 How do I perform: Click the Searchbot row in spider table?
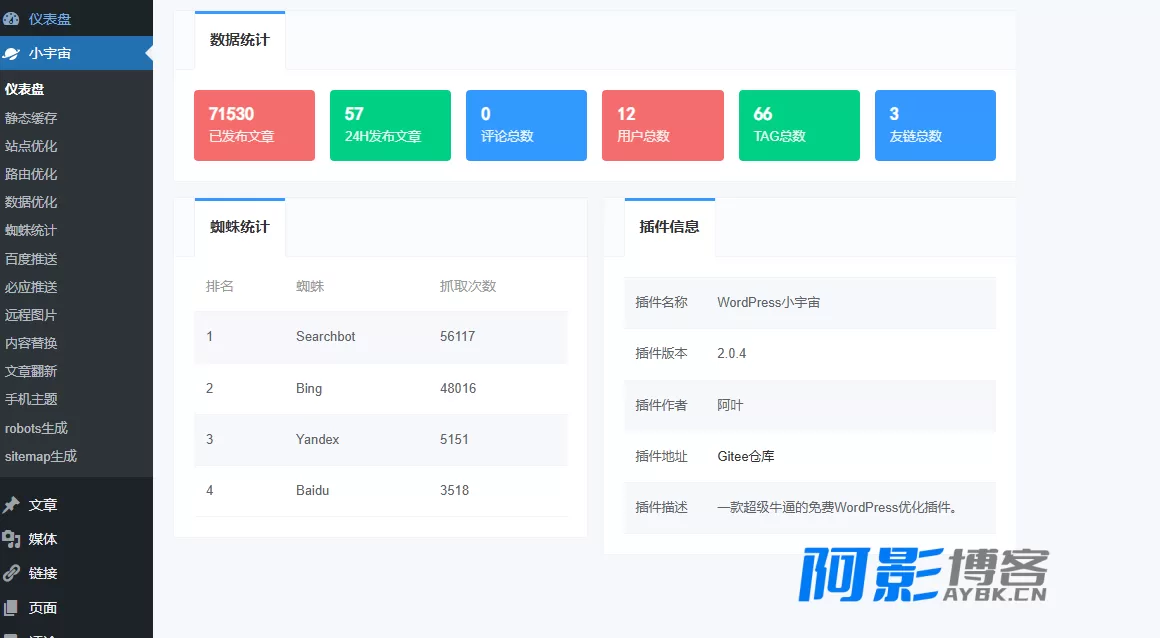click(381, 337)
